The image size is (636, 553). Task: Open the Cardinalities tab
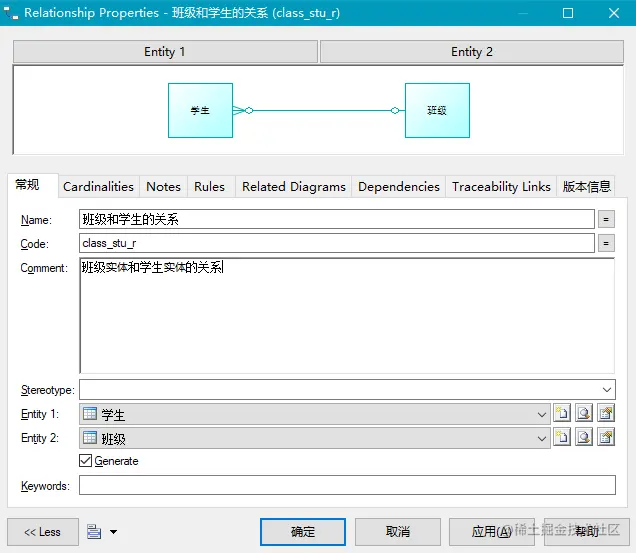tap(99, 187)
